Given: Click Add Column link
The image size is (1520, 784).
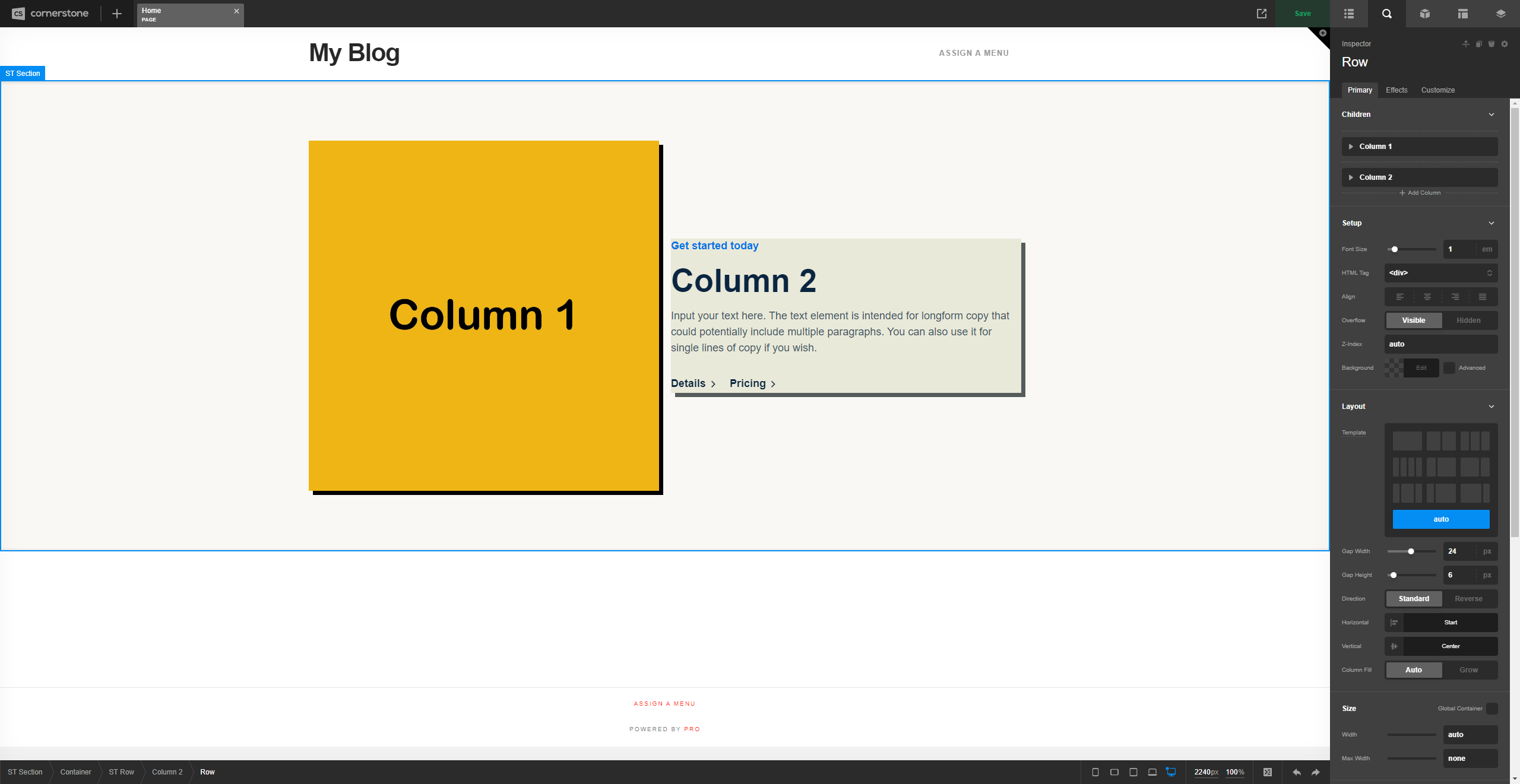Looking at the screenshot, I should click(x=1420, y=193).
